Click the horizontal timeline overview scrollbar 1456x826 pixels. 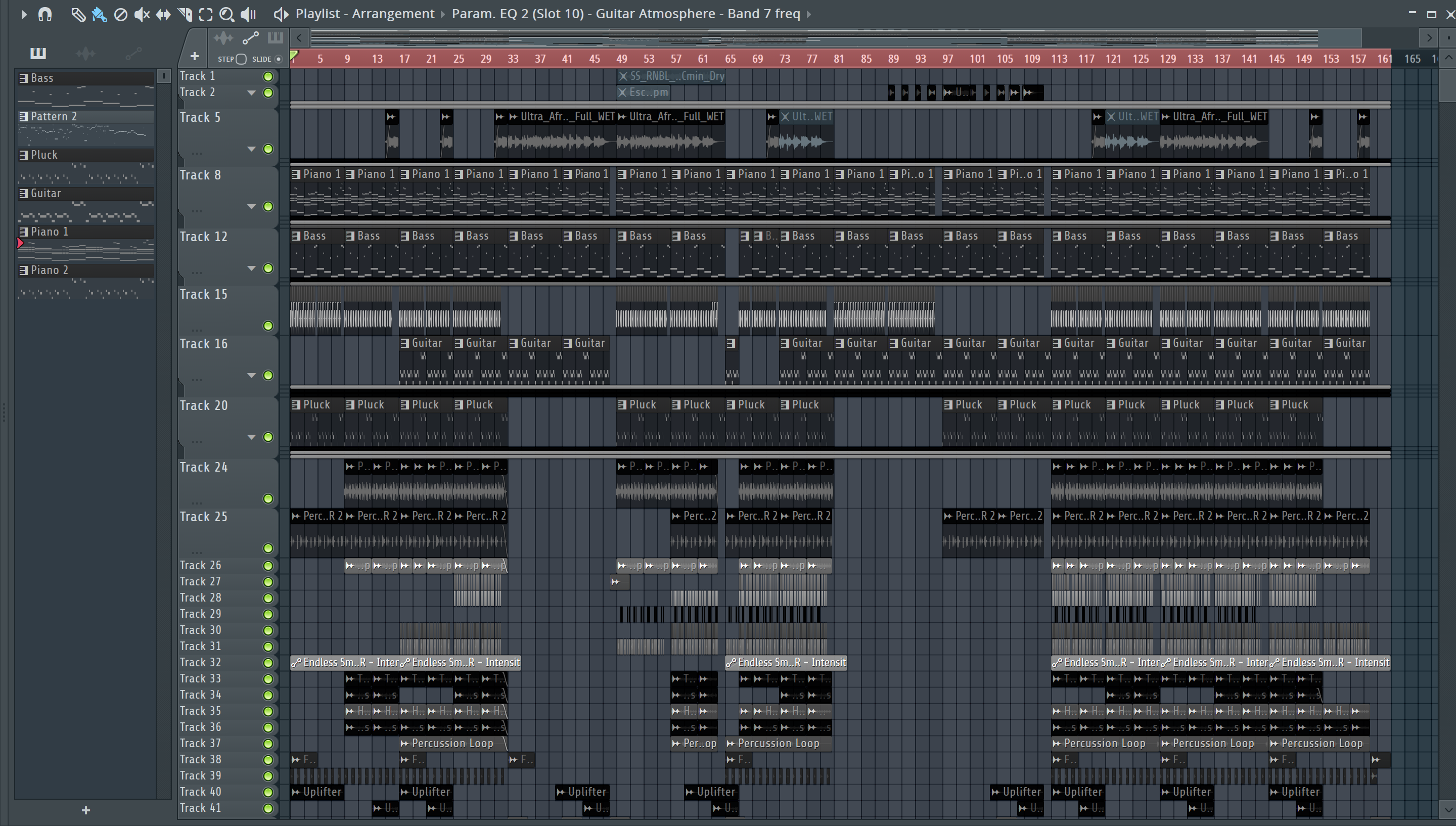pos(836,38)
